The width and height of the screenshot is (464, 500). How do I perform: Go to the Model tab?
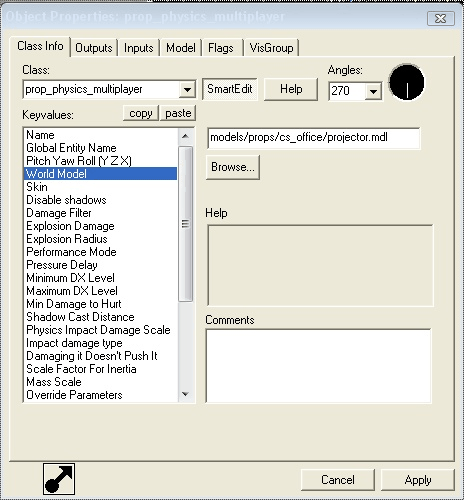click(181, 48)
